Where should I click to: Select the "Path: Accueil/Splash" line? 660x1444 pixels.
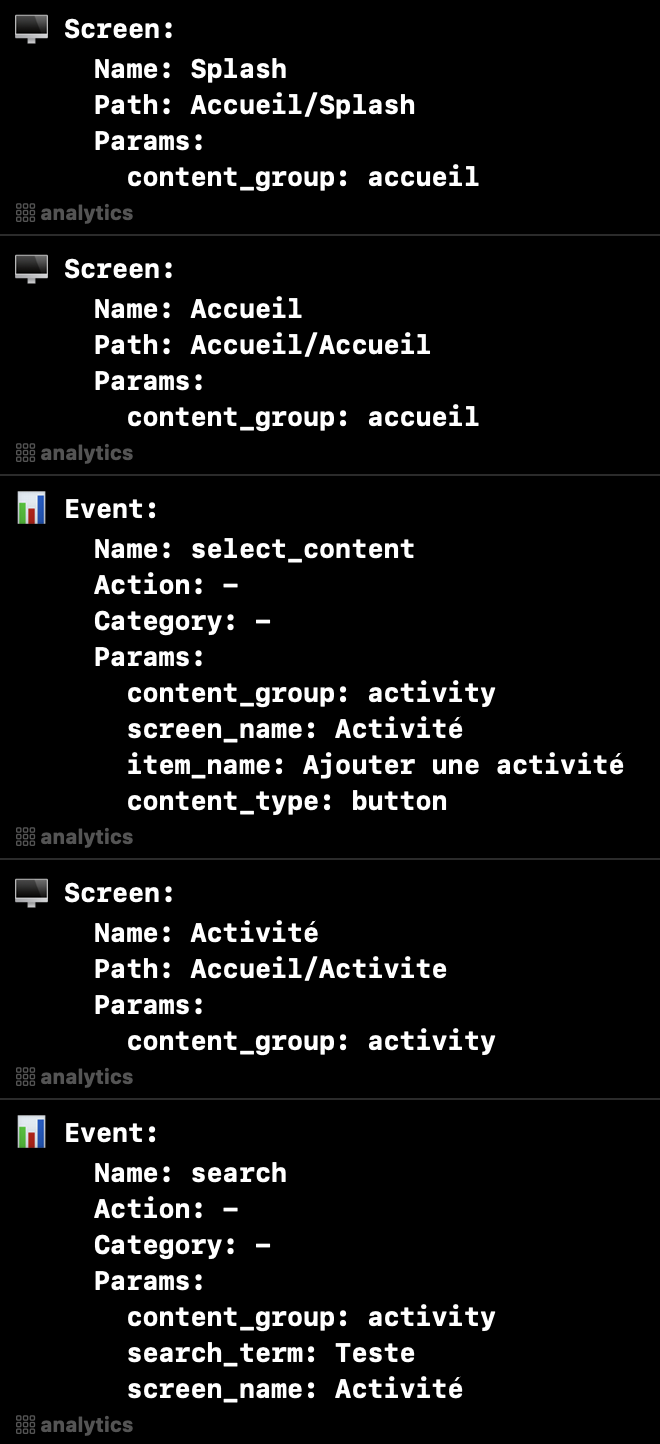pyautogui.click(x=254, y=105)
